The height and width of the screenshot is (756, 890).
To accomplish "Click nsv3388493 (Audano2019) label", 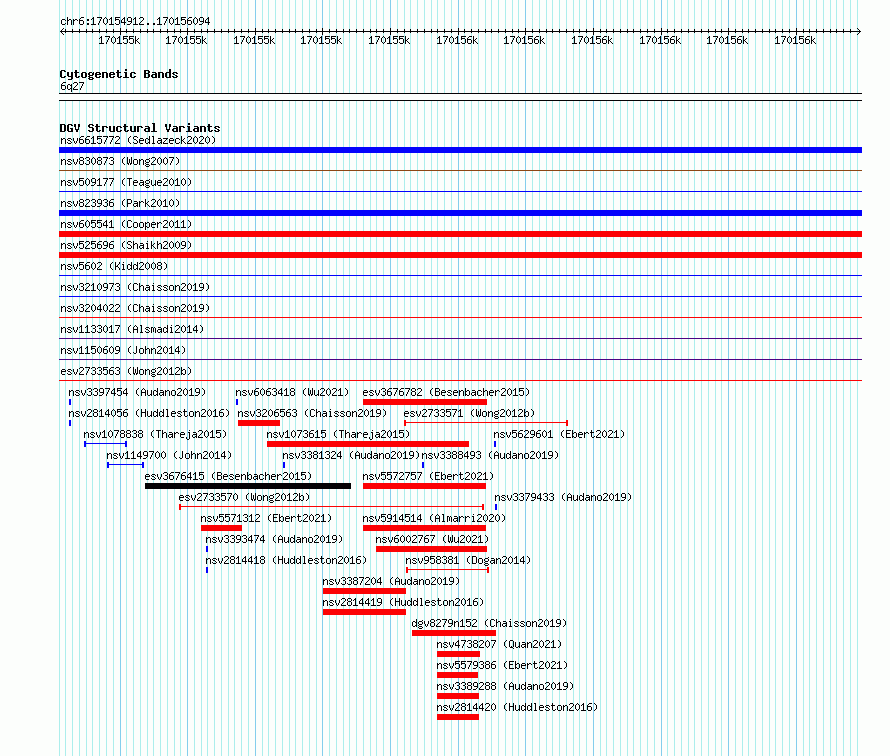I will pyautogui.click(x=490, y=455).
